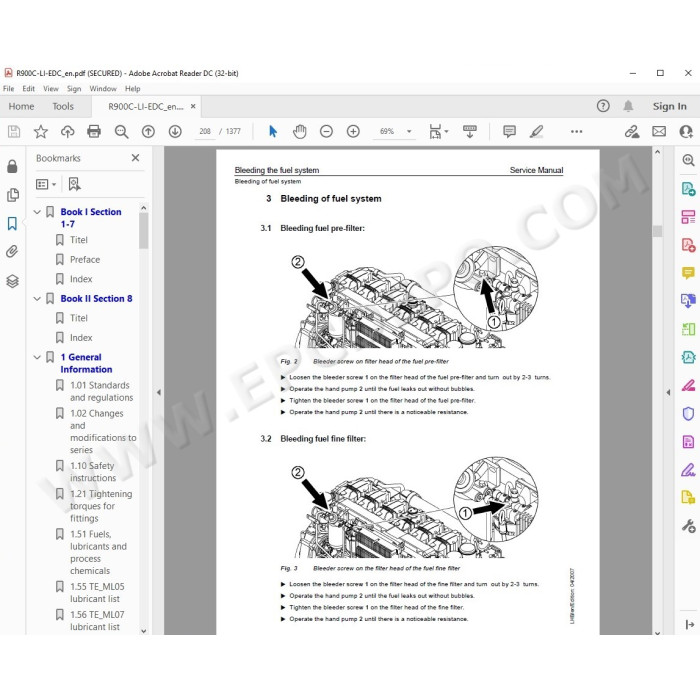Send the file by email envelope
700x700 pixels.
click(659, 131)
